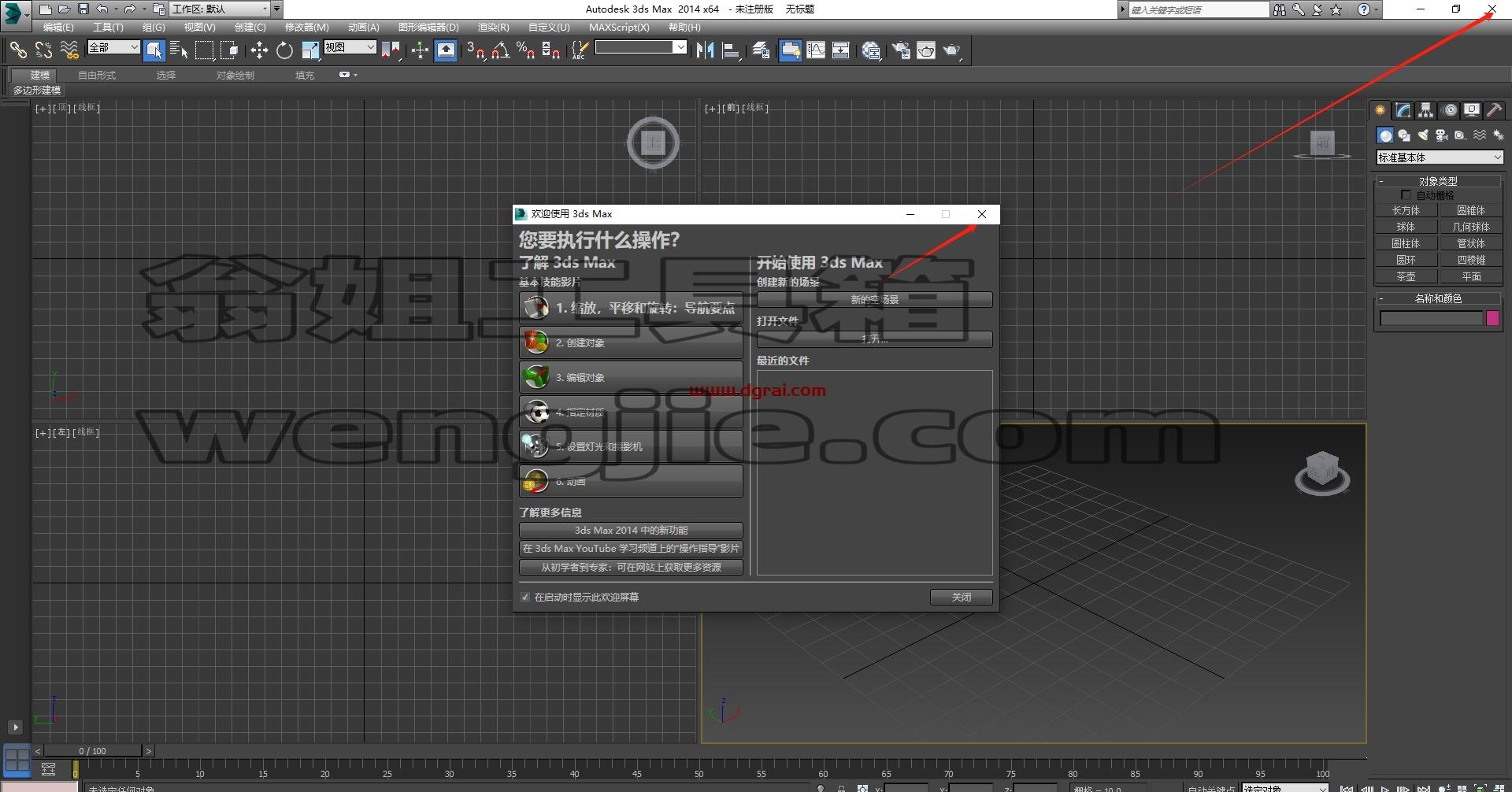Select the Cameras category icon
This screenshot has height=792, width=1512.
pyautogui.click(x=1442, y=135)
